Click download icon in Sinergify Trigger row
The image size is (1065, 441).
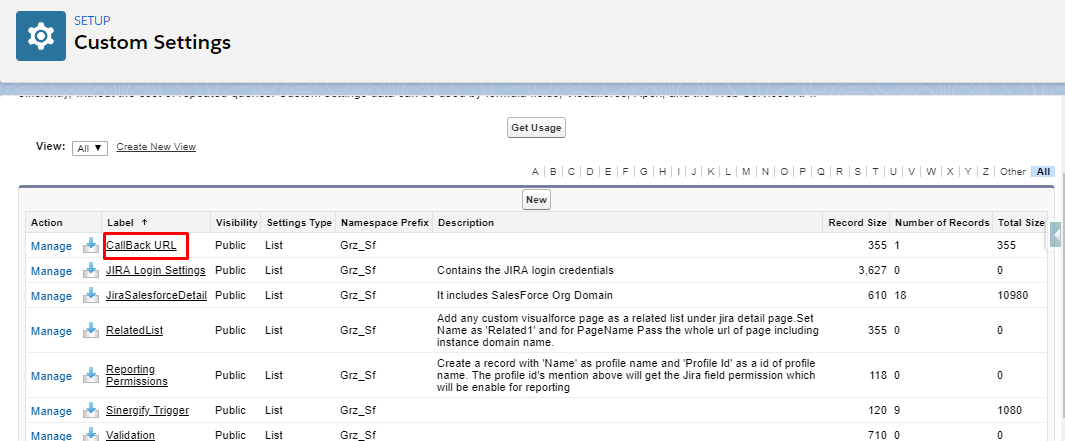point(91,410)
